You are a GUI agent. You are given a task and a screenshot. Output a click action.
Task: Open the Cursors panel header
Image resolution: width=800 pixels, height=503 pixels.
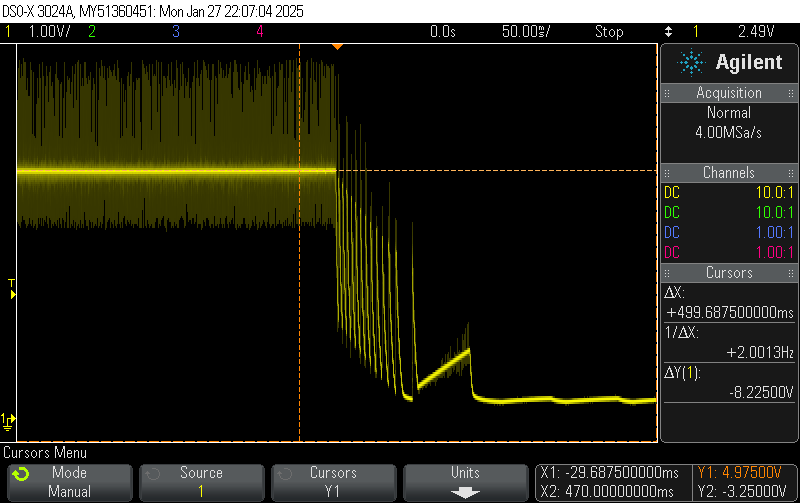coord(729,272)
